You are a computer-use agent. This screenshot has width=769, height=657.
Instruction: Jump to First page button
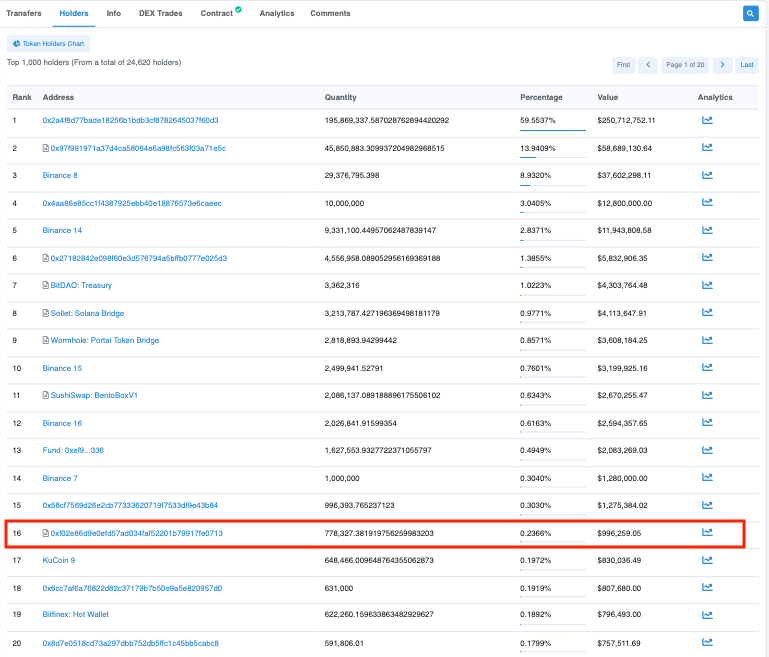623,65
